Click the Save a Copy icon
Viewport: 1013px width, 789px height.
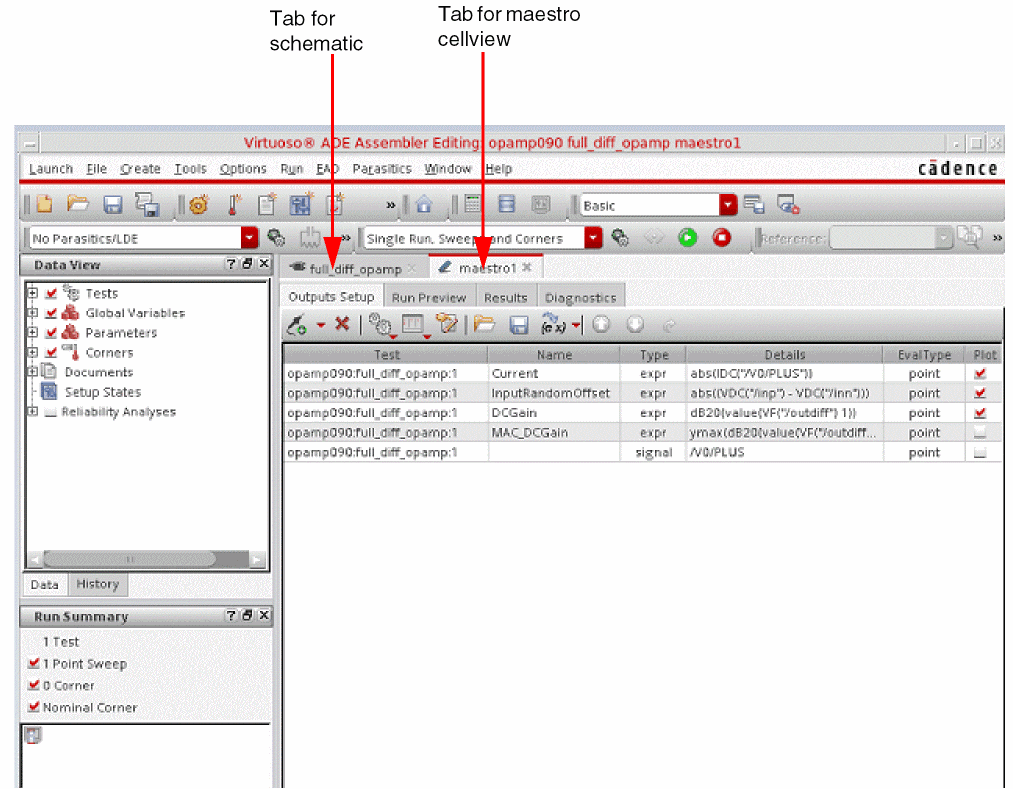tap(147, 205)
